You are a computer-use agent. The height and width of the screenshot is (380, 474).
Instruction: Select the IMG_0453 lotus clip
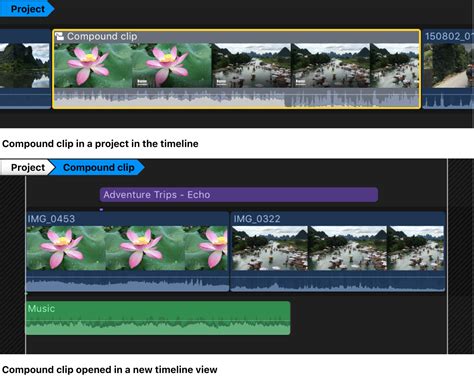[127, 252]
